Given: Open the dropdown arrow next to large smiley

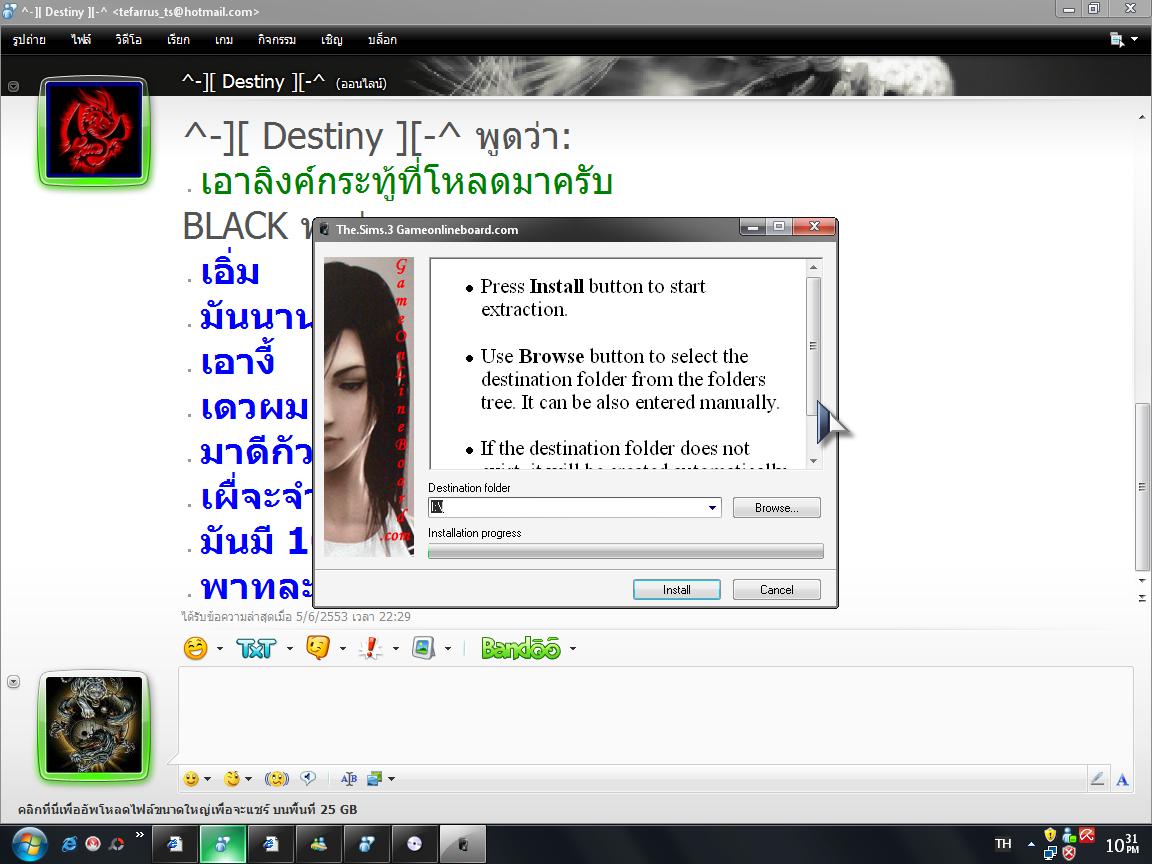Looking at the screenshot, I should click(220, 649).
